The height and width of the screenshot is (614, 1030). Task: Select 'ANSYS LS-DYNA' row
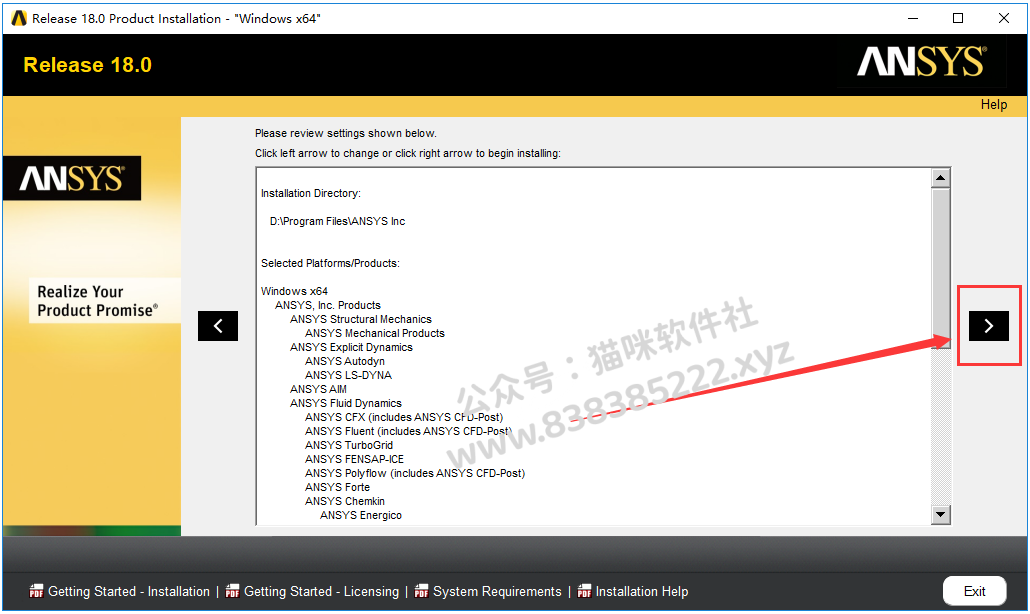pos(348,376)
